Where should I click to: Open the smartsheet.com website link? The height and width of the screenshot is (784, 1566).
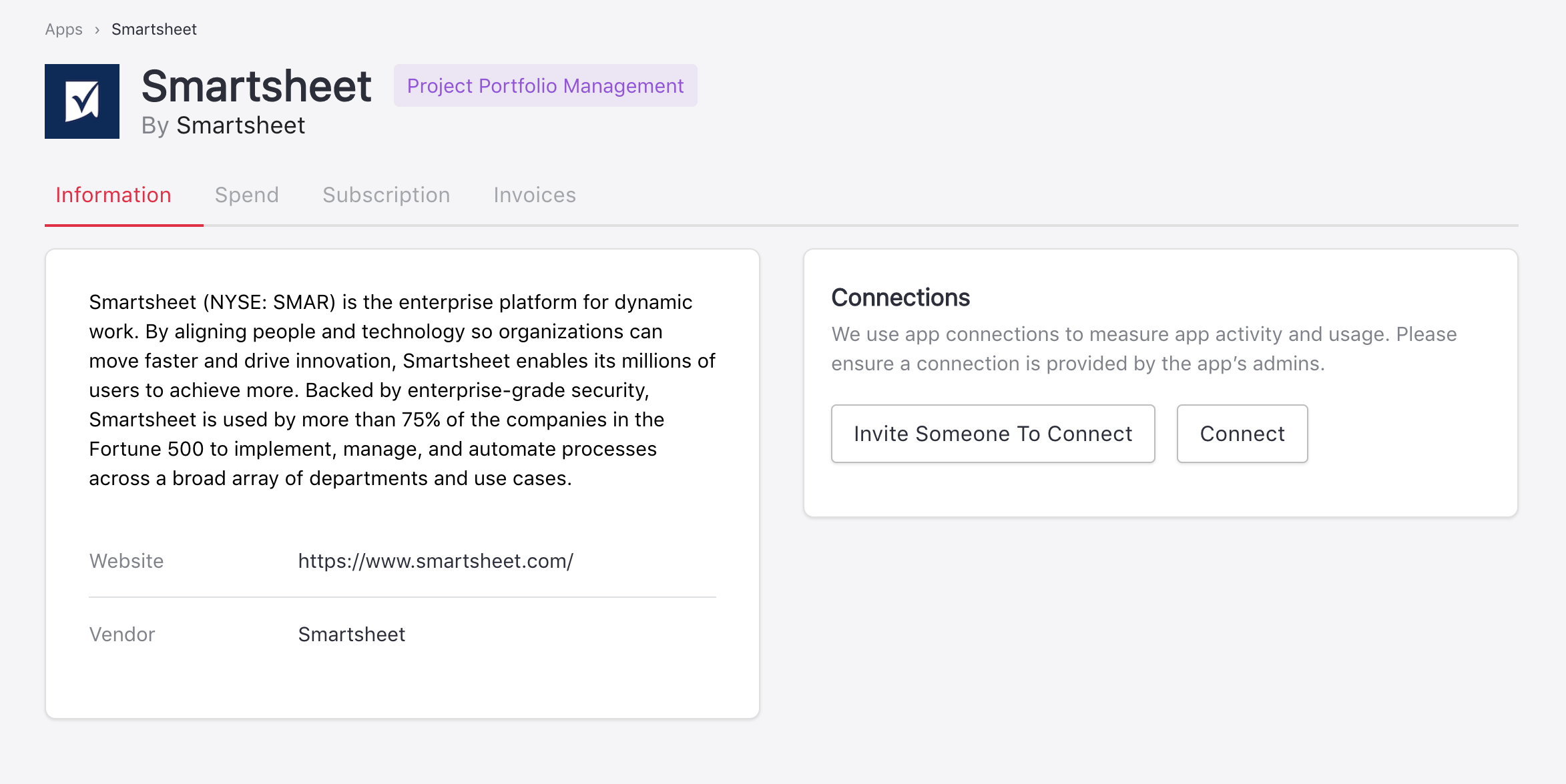(435, 561)
